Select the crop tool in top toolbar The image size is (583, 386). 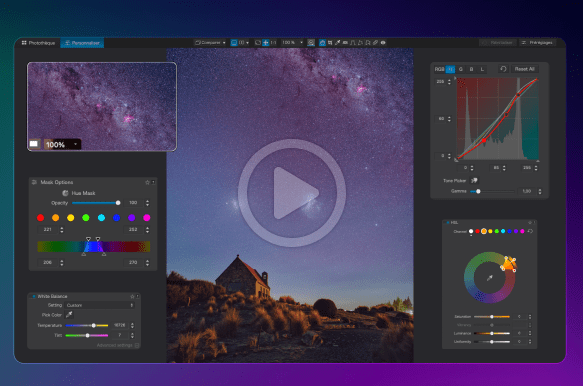click(x=330, y=43)
